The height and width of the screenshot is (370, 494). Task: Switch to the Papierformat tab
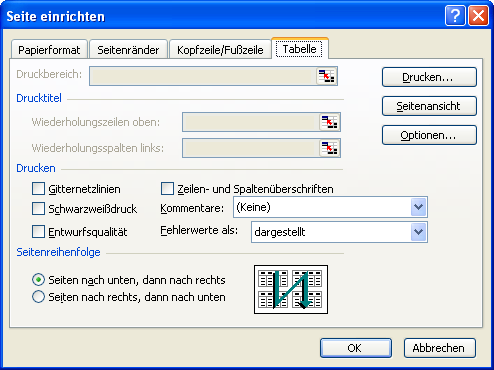pyautogui.click(x=49, y=50)
